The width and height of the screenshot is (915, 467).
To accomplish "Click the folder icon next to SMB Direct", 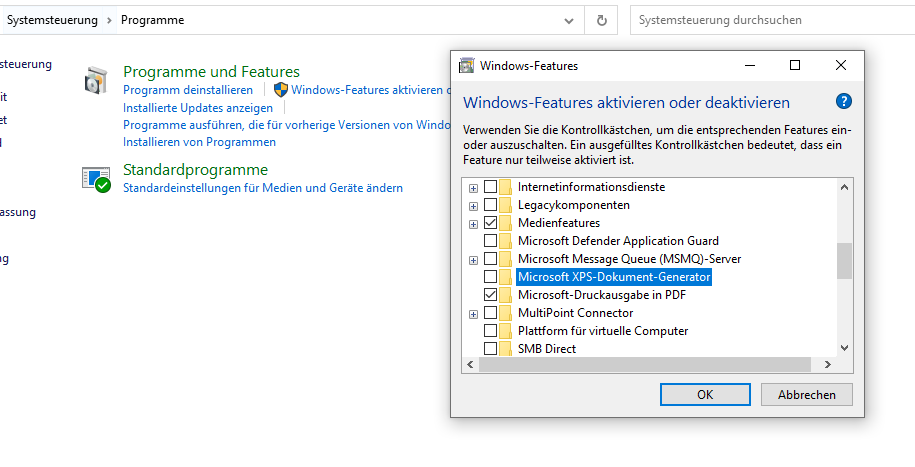I will [505, 349].
